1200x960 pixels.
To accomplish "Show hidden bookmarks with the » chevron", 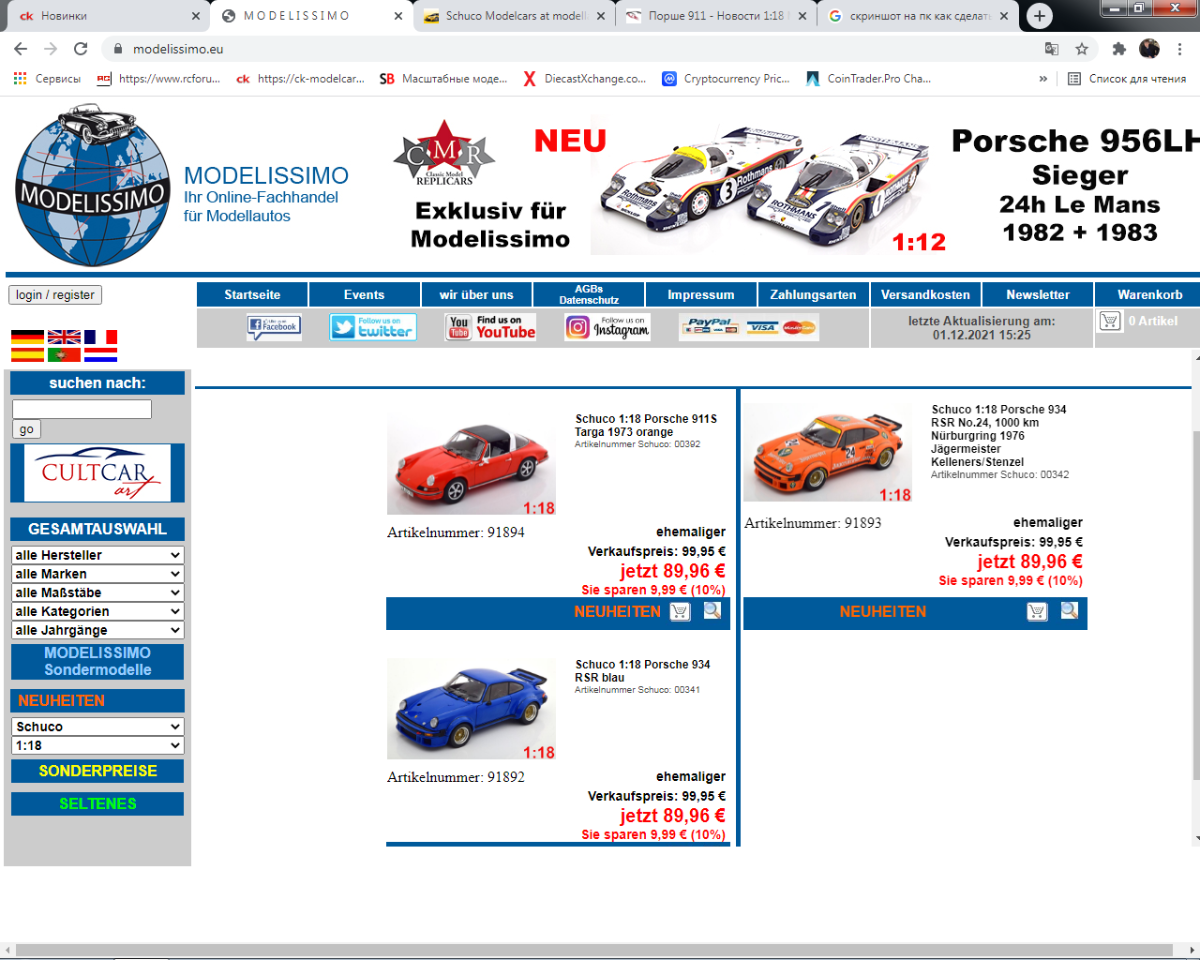I will tap(1043, 79).
